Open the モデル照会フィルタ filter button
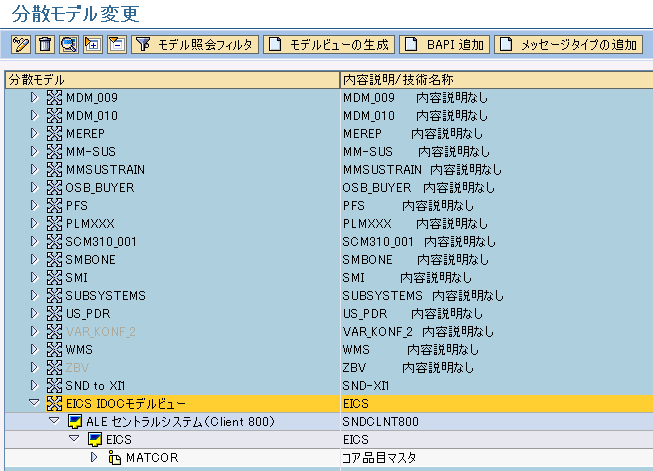Viewport: 653px width, 471px height. coord(195,45)
